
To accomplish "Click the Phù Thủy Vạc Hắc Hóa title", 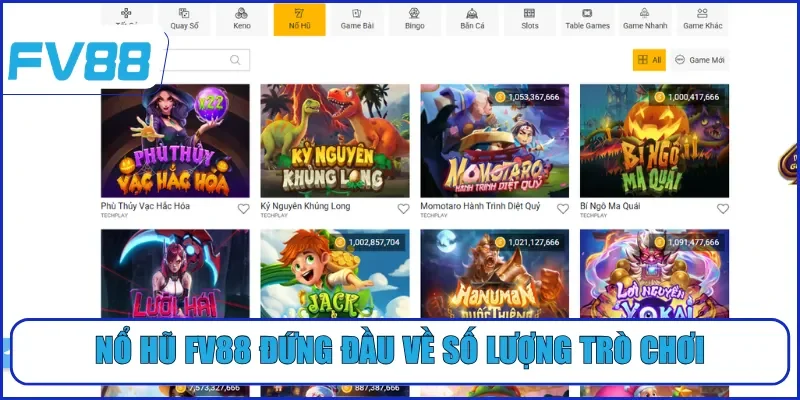I will click(145, 206).
